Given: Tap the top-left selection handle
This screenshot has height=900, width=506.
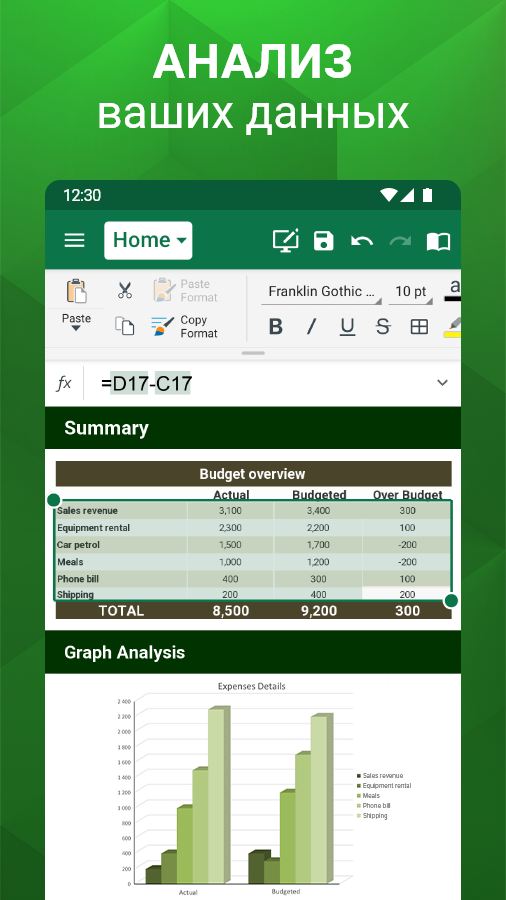Looking at the screenshot, I should [53, 499].
